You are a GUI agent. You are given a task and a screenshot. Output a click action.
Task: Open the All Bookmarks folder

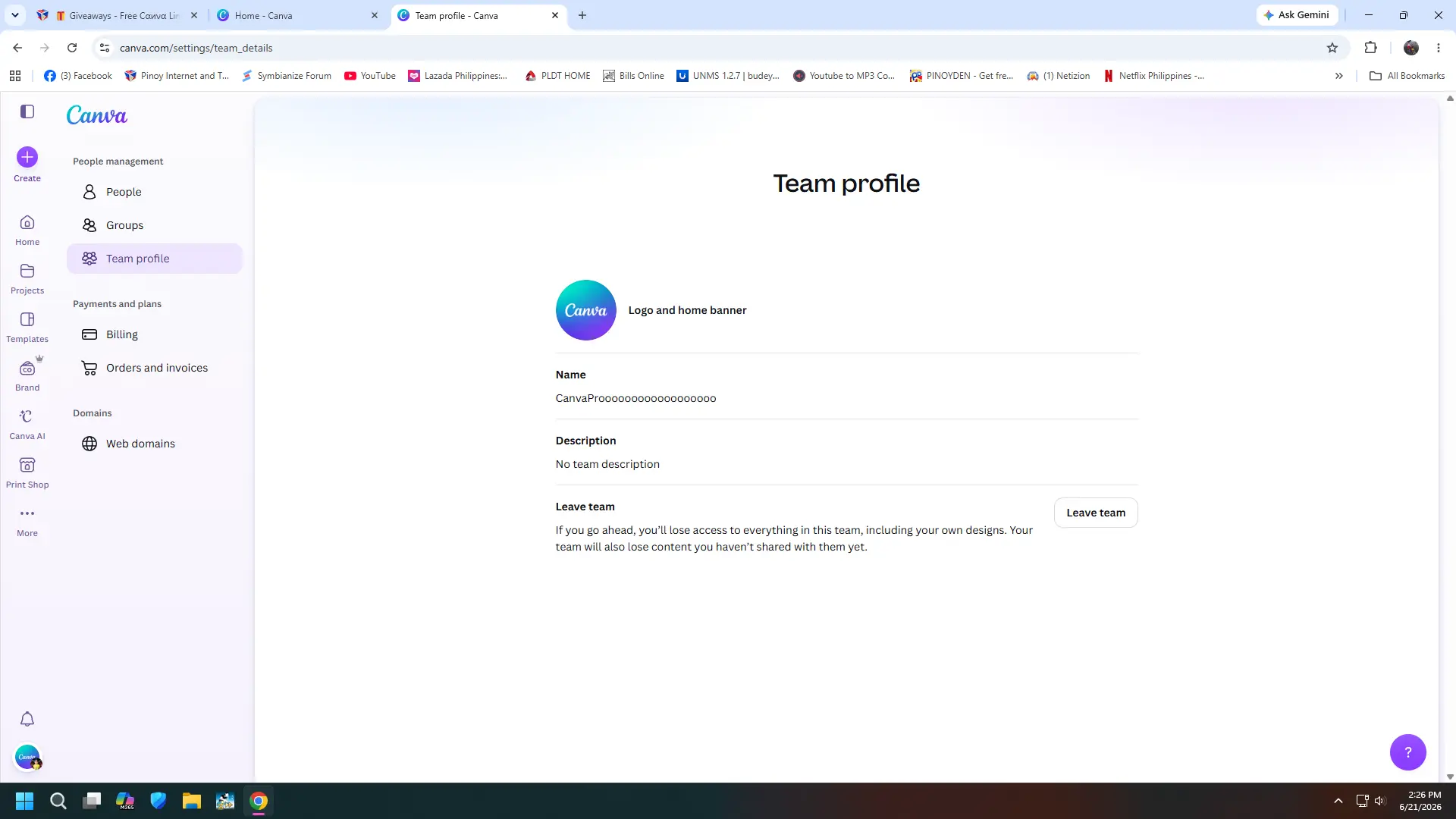pos(1407,76)
